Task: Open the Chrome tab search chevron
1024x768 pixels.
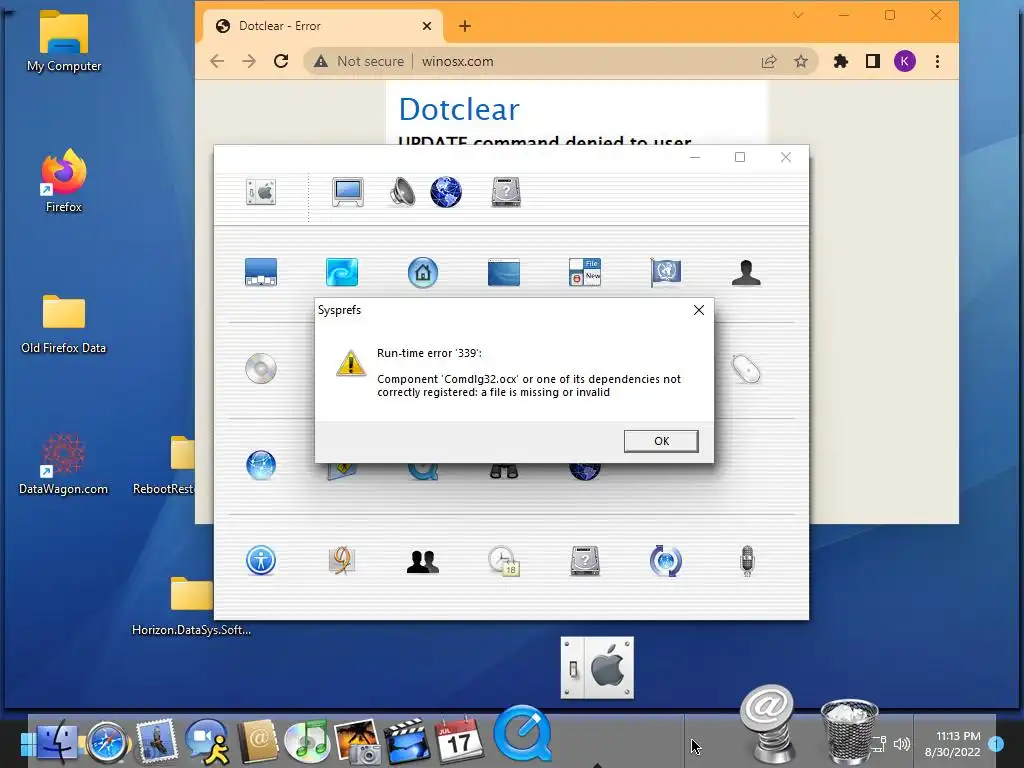Action: point(797,15)
